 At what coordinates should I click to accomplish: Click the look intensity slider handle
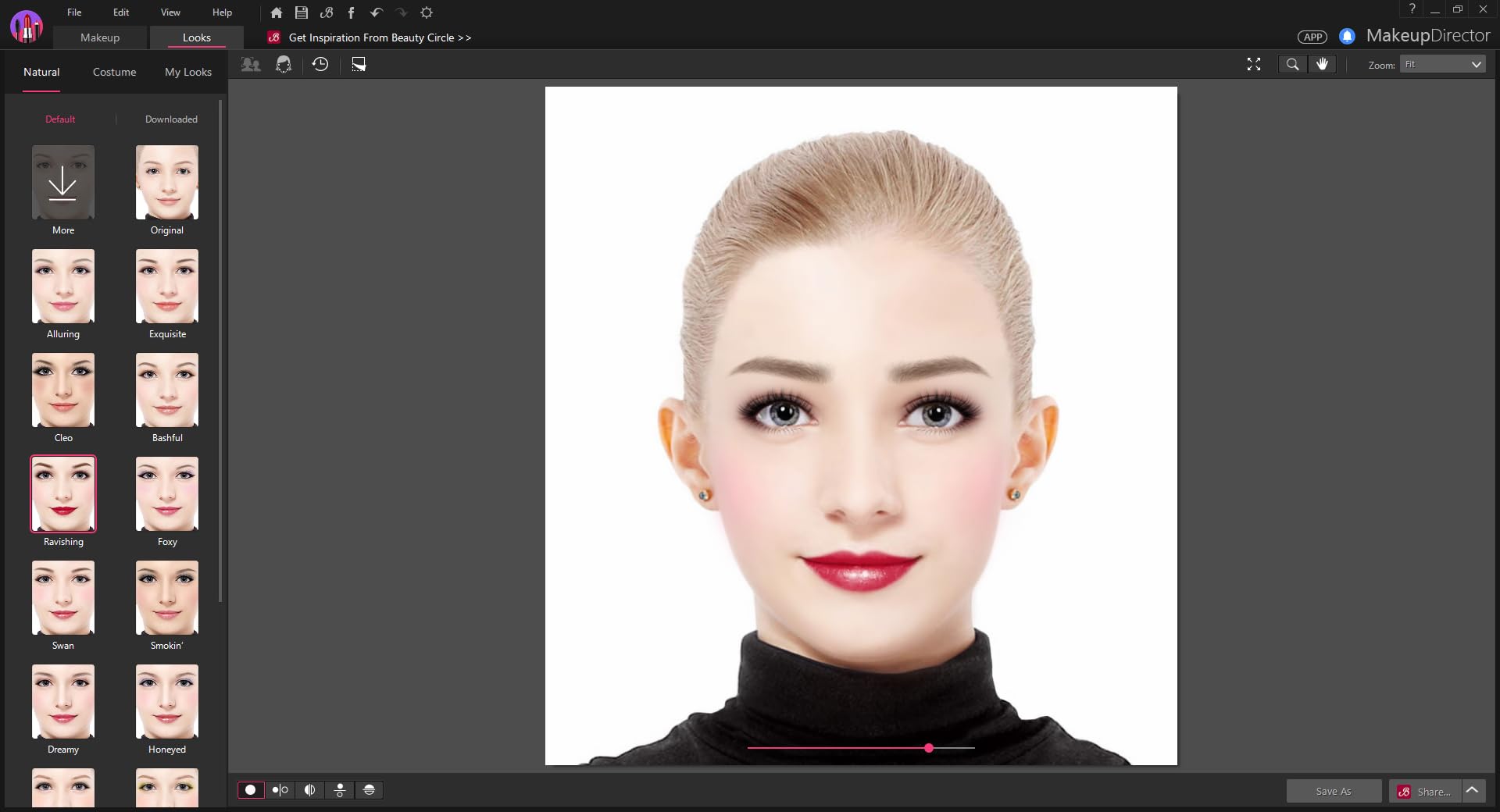point(929,748)
